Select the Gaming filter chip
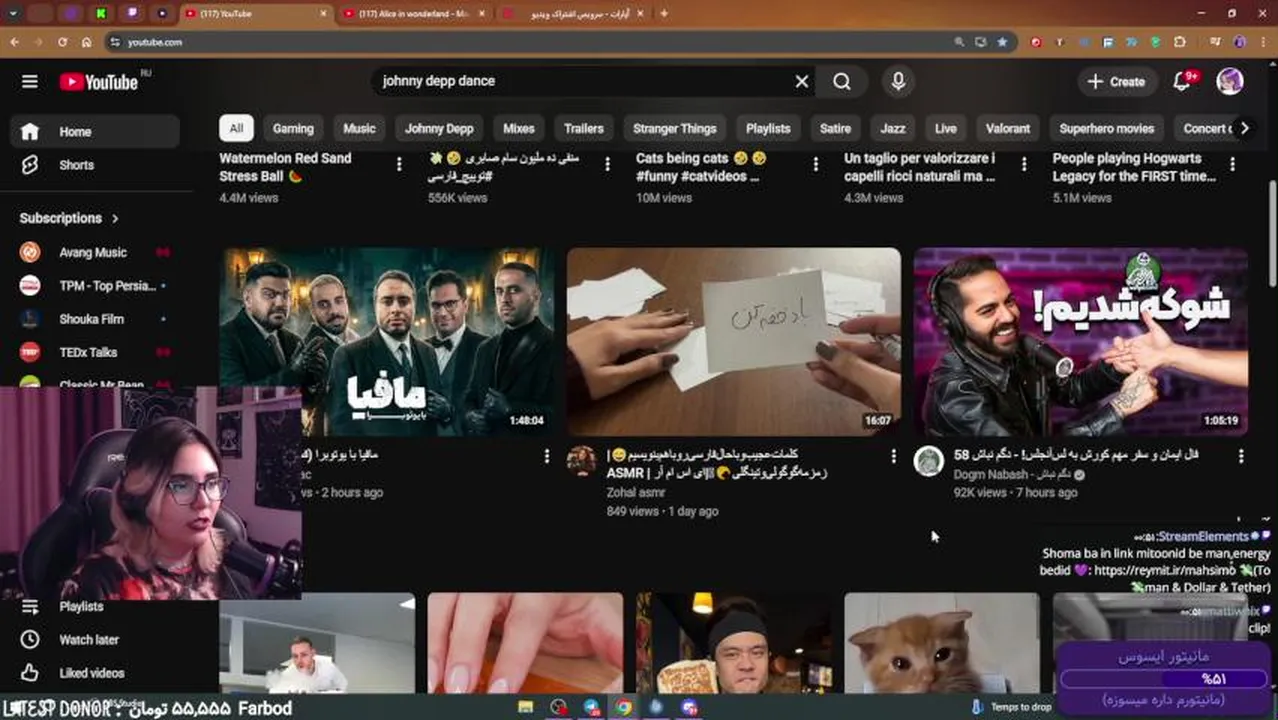 (293, 128)
